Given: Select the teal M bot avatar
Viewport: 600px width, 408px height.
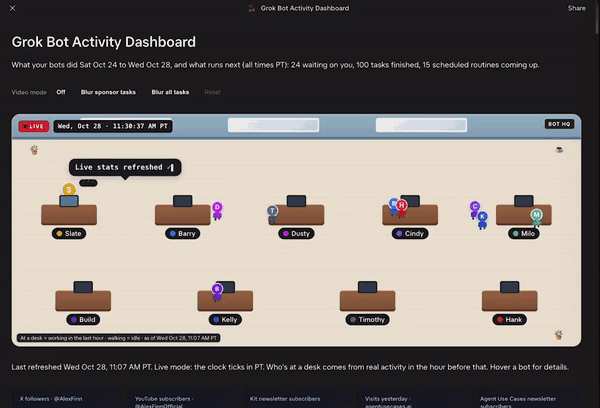Looking at the screenshot, I should click(x=536, y=218).
